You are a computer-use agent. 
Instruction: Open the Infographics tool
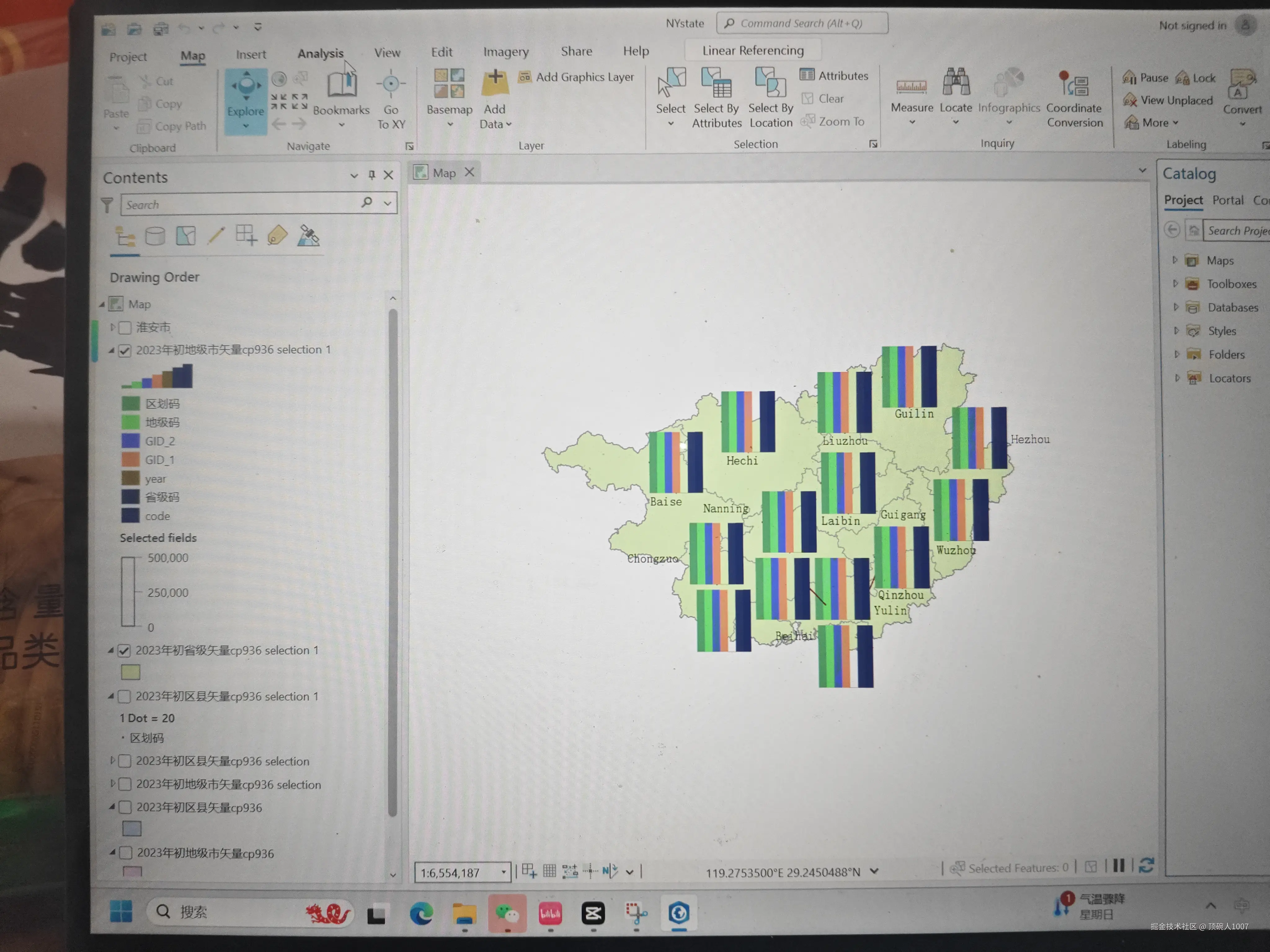1009,96
